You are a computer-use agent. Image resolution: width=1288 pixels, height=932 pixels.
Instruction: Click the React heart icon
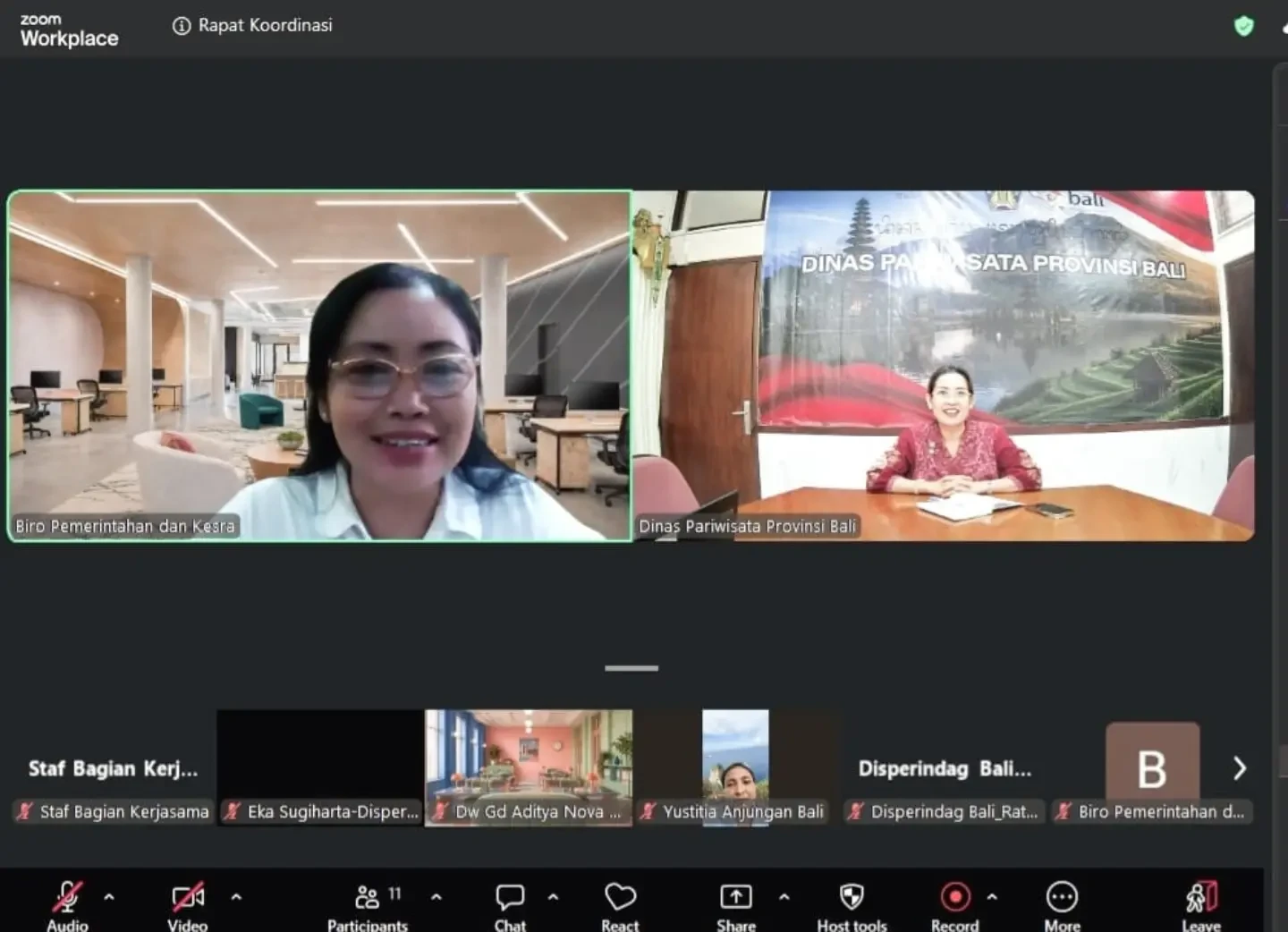pyautogui.click(x=620, y=897)
